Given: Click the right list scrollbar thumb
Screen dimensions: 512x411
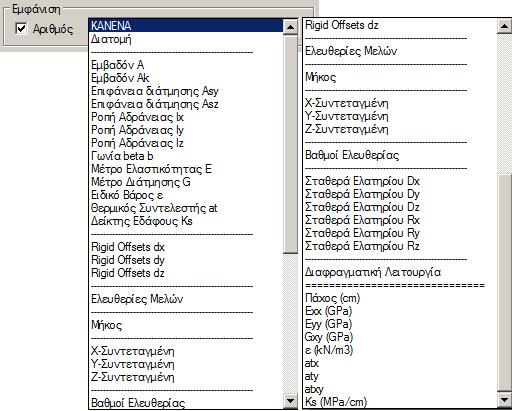Looking at the screenshot, I should pos(504,282).
